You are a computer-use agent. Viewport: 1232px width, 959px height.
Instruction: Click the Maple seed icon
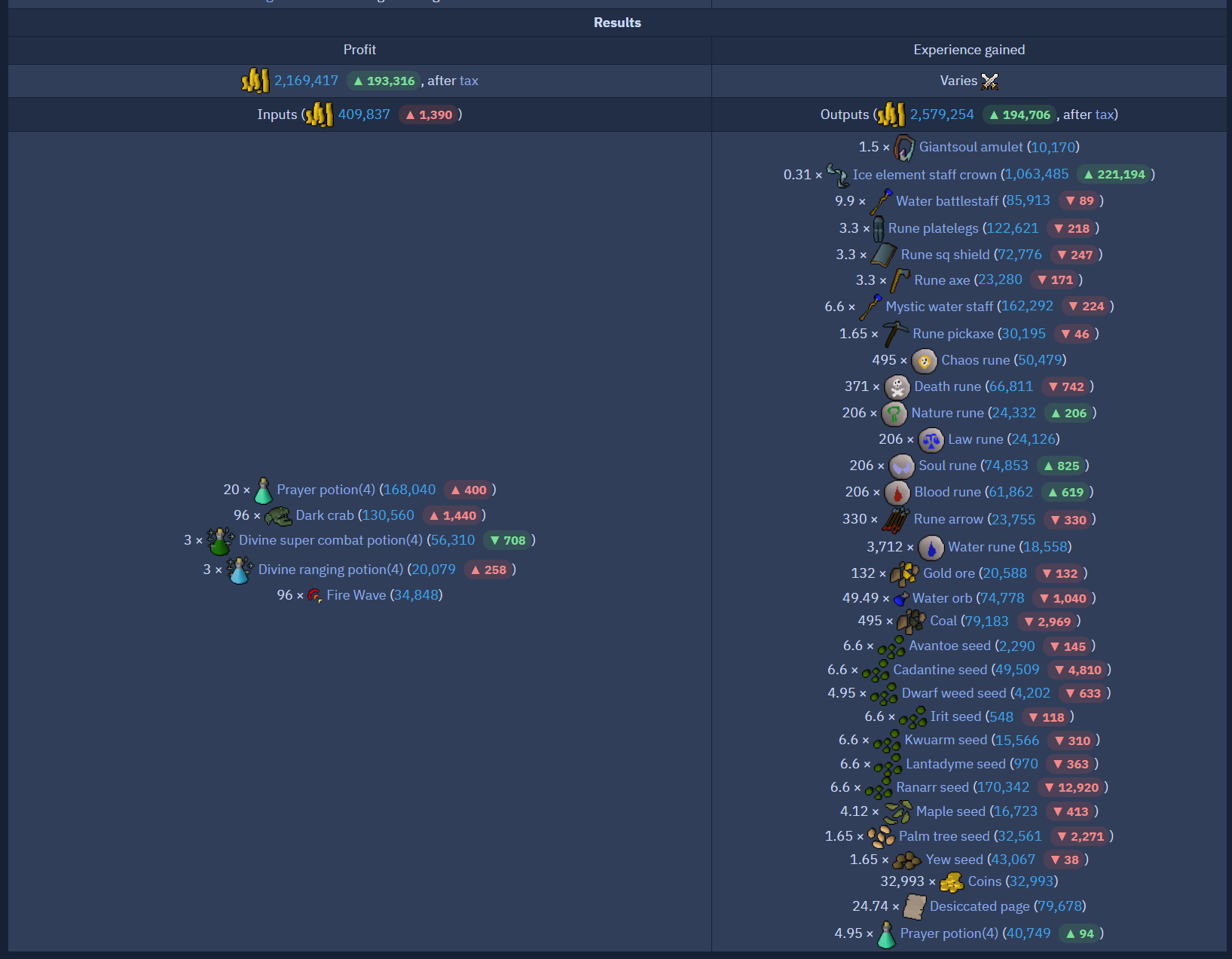coord(897,812)
